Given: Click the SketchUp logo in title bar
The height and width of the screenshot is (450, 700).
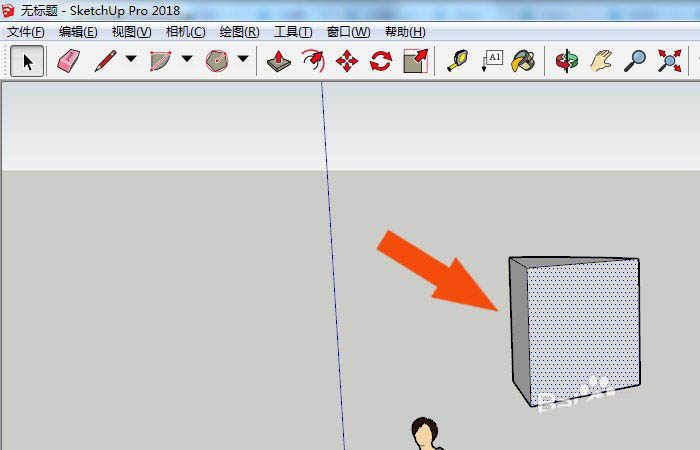Looking at the screenshot, I should click(8, 10).
